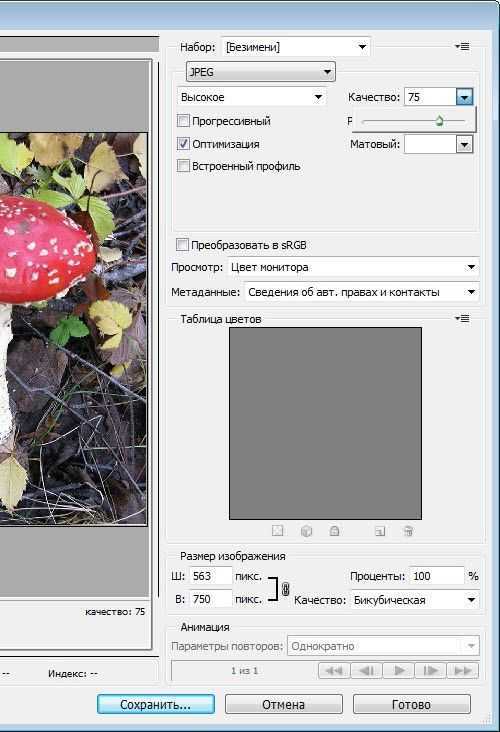
Task: Click the new color icon under color table
Action: [x=380, y=531]
